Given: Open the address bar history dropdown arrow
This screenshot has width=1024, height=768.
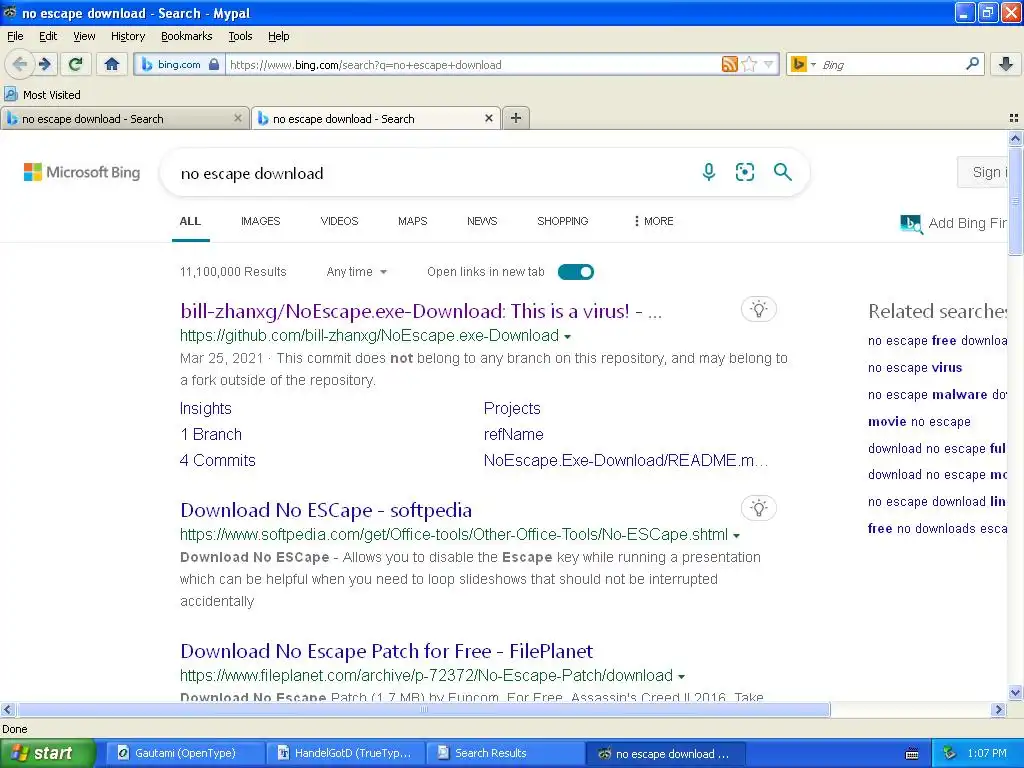Looking at the screenshot, I should pyautogui.click(x=768, y=64).
